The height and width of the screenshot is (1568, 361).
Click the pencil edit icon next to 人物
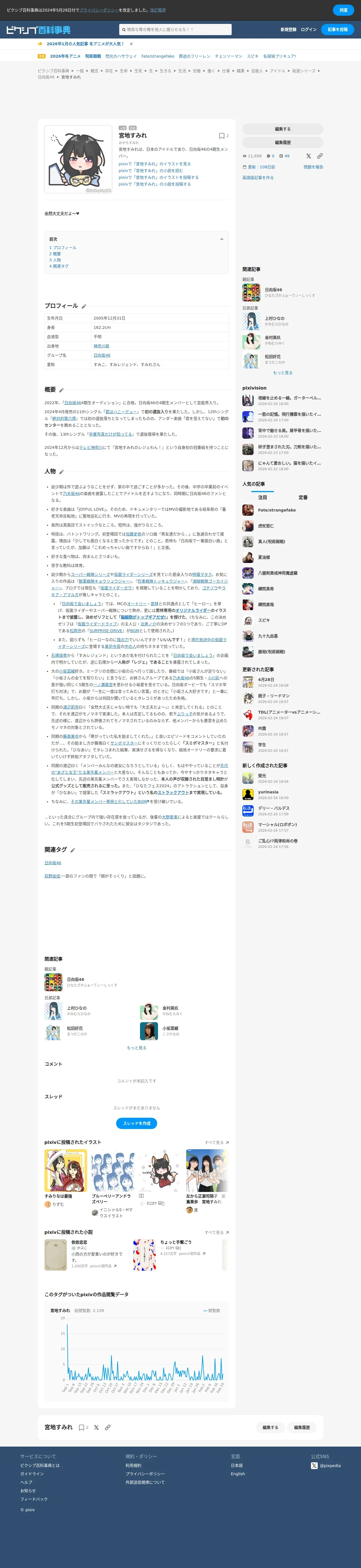click(x=62, y=472)
